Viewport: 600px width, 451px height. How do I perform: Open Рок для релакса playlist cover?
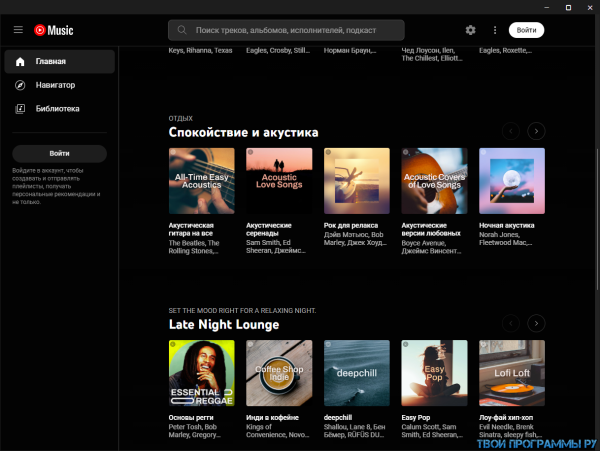coord(357,181)
